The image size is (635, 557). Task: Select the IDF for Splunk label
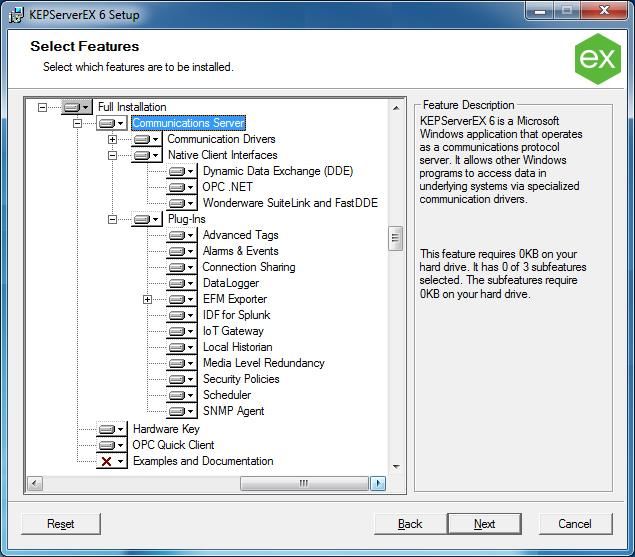(237, 315)
